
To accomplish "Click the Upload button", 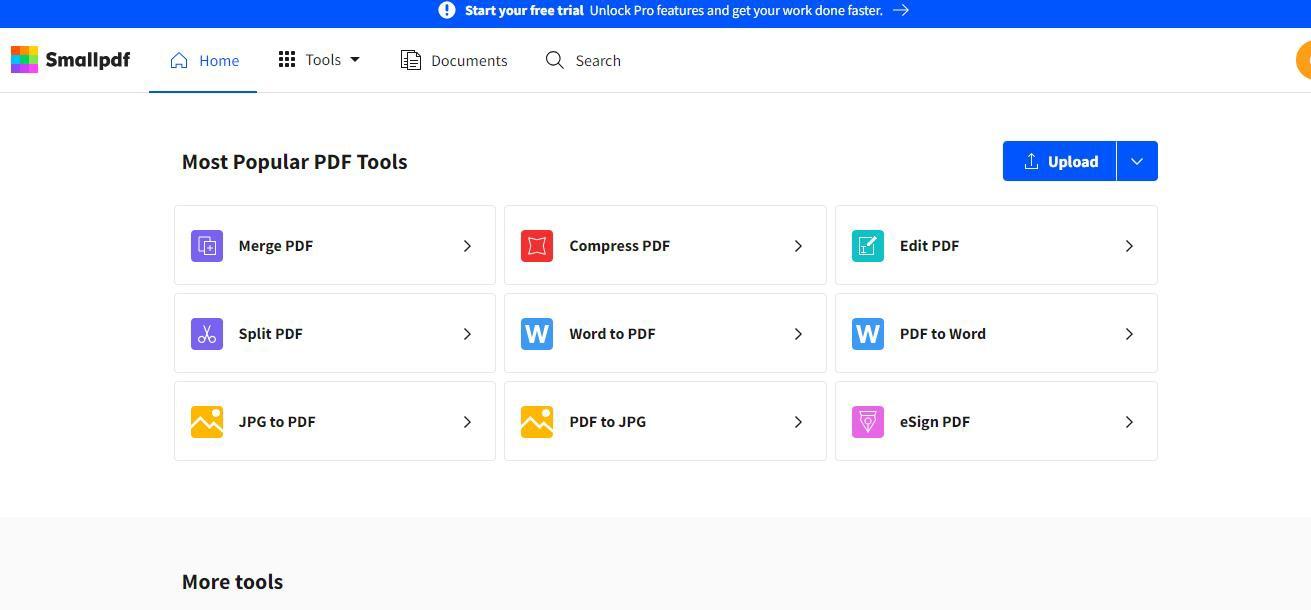I will 1059,161.
